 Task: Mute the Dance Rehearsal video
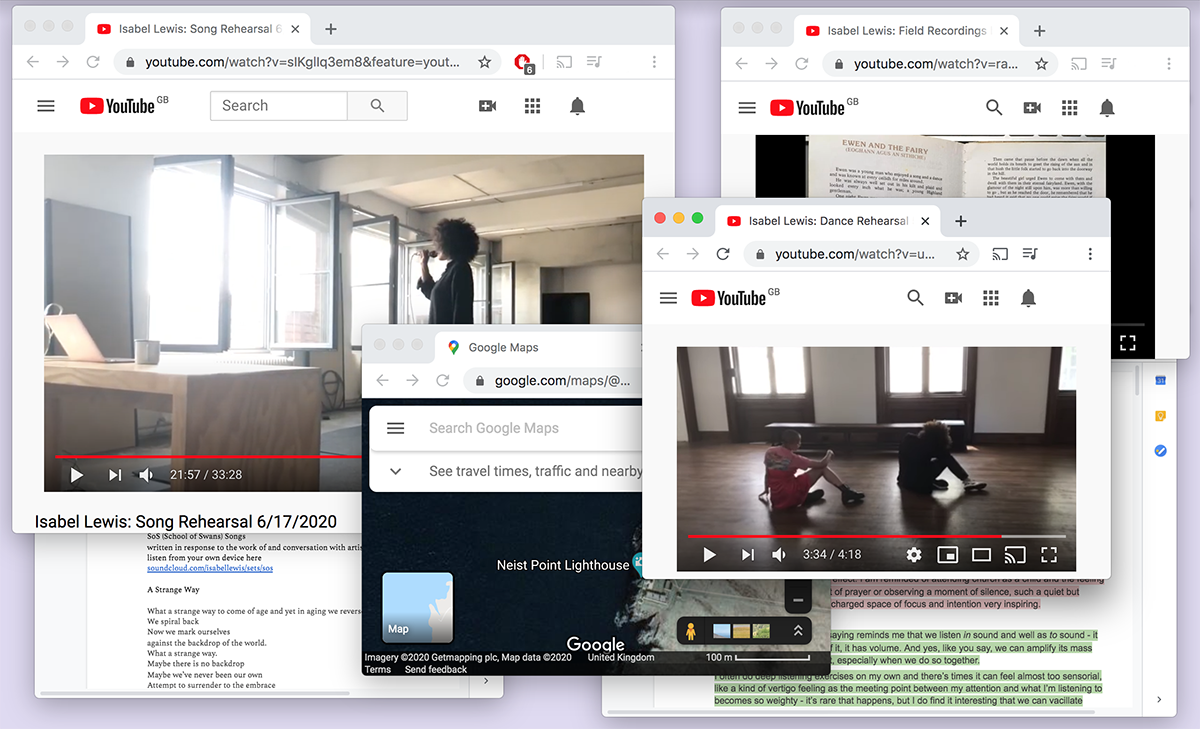[x=779, y=554]
